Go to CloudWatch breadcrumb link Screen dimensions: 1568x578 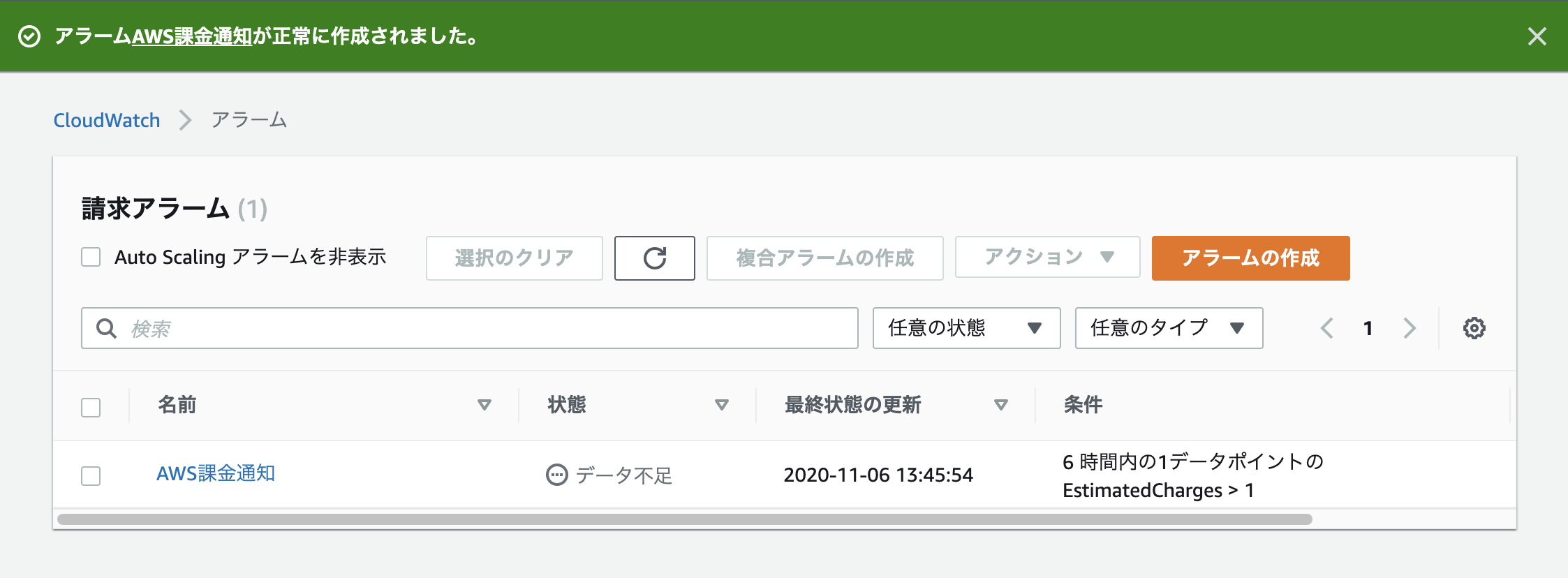click(107, 120)
